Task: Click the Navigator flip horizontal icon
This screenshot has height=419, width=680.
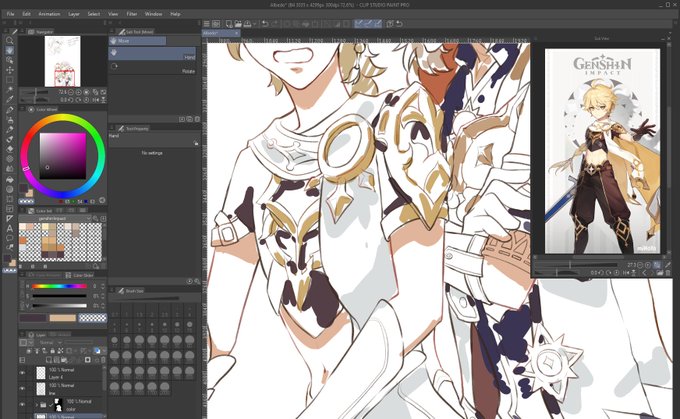Action: (x=97, y=100)
